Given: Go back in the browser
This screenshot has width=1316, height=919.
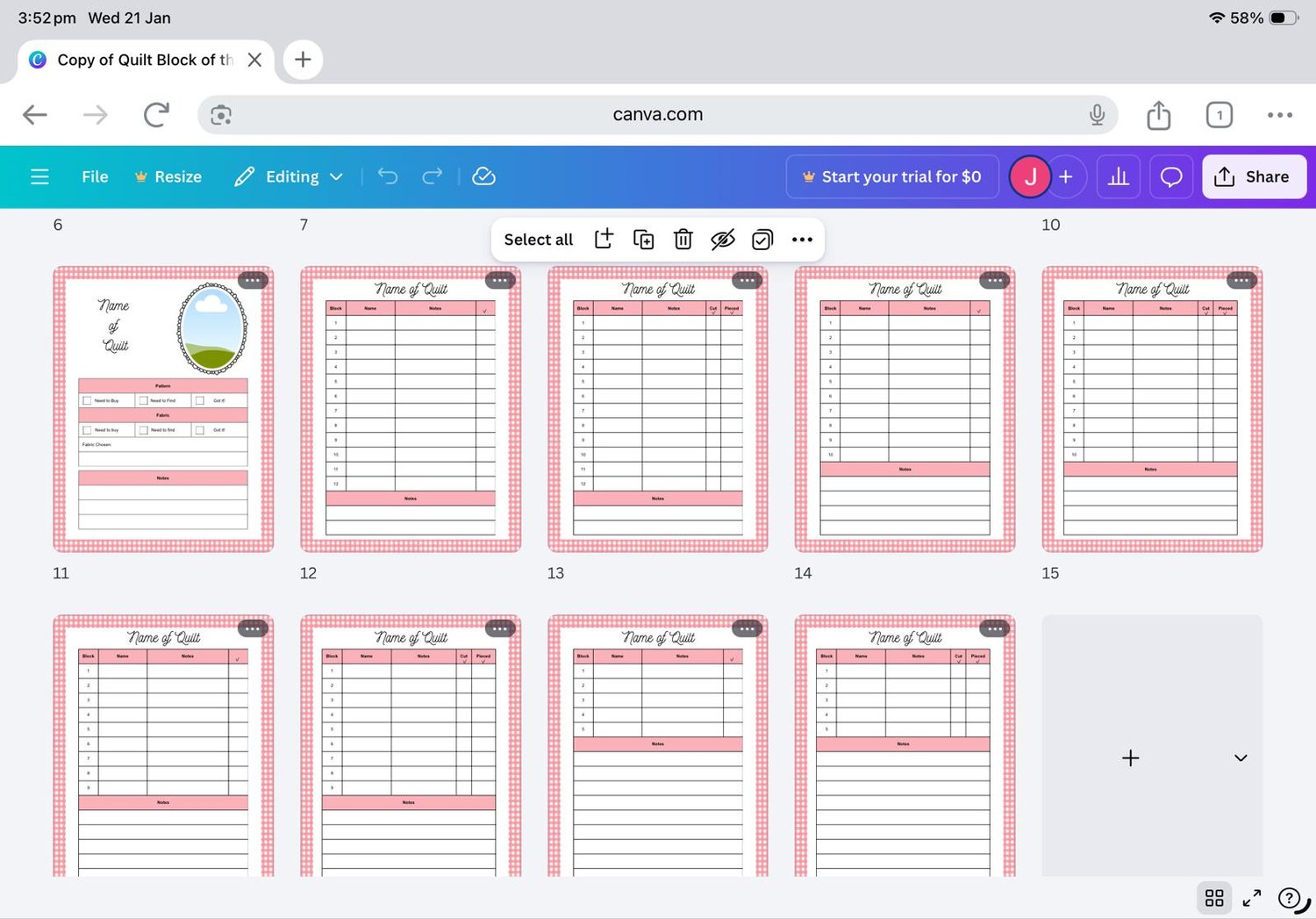Looking at the screenshot, I should 35,114.
